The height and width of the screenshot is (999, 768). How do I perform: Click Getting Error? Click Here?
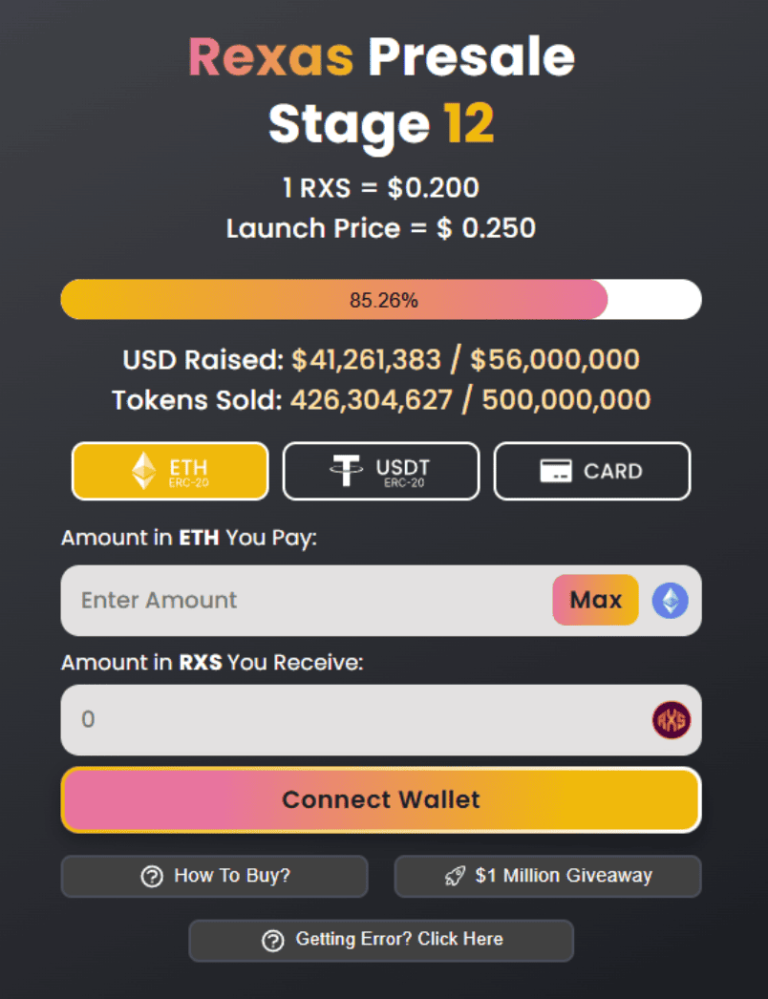point(381,940)
